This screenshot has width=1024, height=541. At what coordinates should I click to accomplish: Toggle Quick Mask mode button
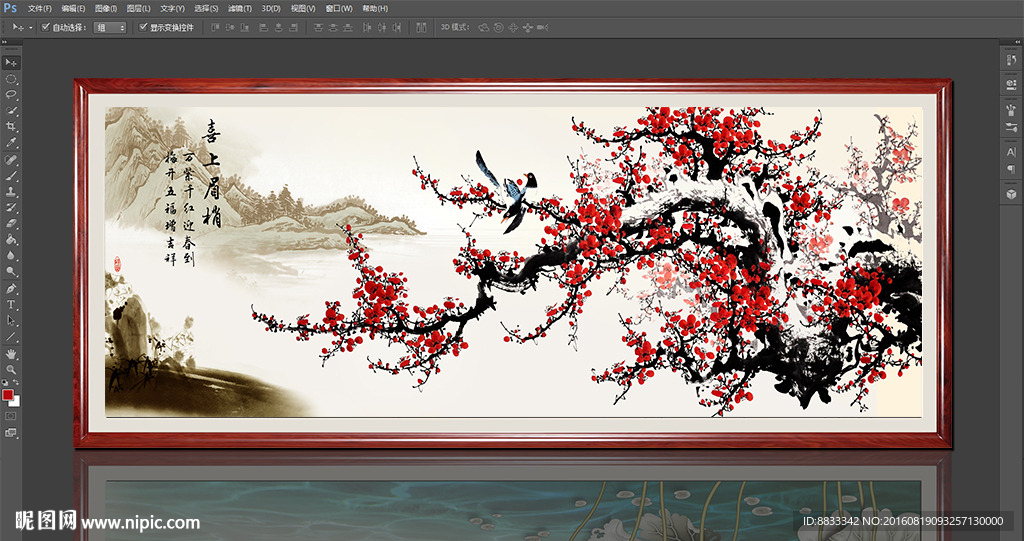pyautogui.click(x=11, y=415)
